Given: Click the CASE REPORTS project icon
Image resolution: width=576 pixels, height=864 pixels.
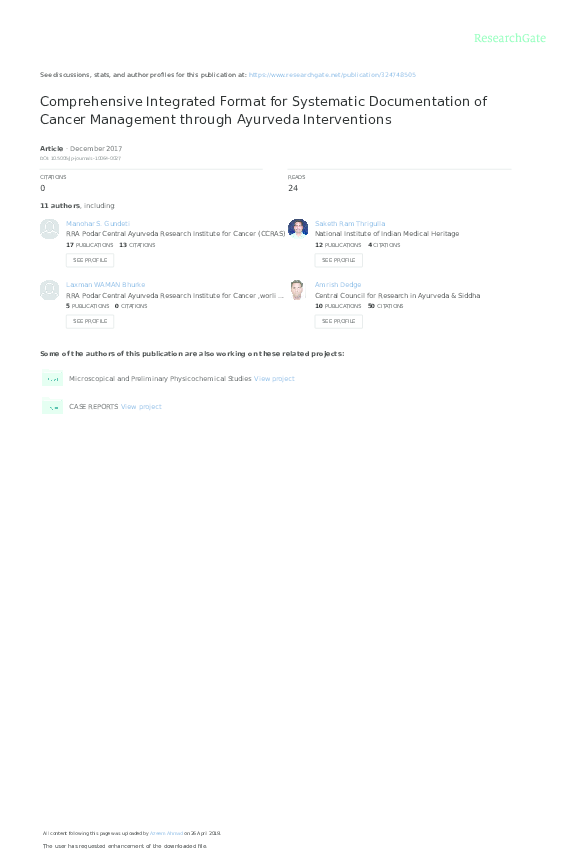Looking at the screenshot, I should coord(52,407).
